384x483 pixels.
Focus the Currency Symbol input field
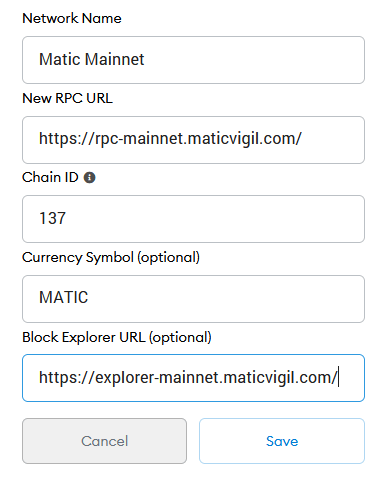coord(193,299)
